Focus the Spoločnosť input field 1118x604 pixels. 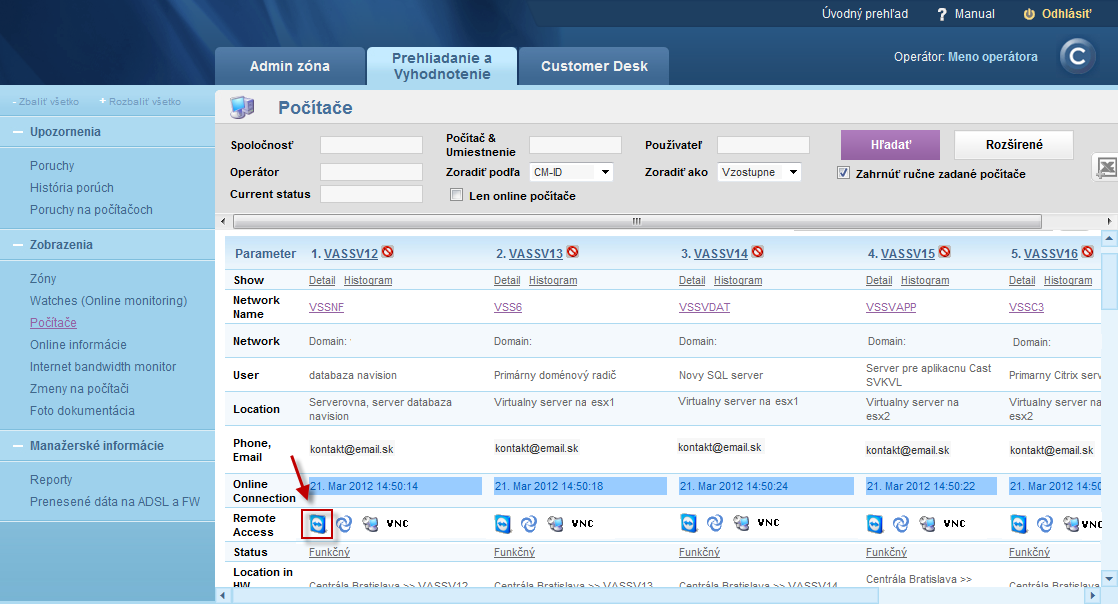coord(371,145)
